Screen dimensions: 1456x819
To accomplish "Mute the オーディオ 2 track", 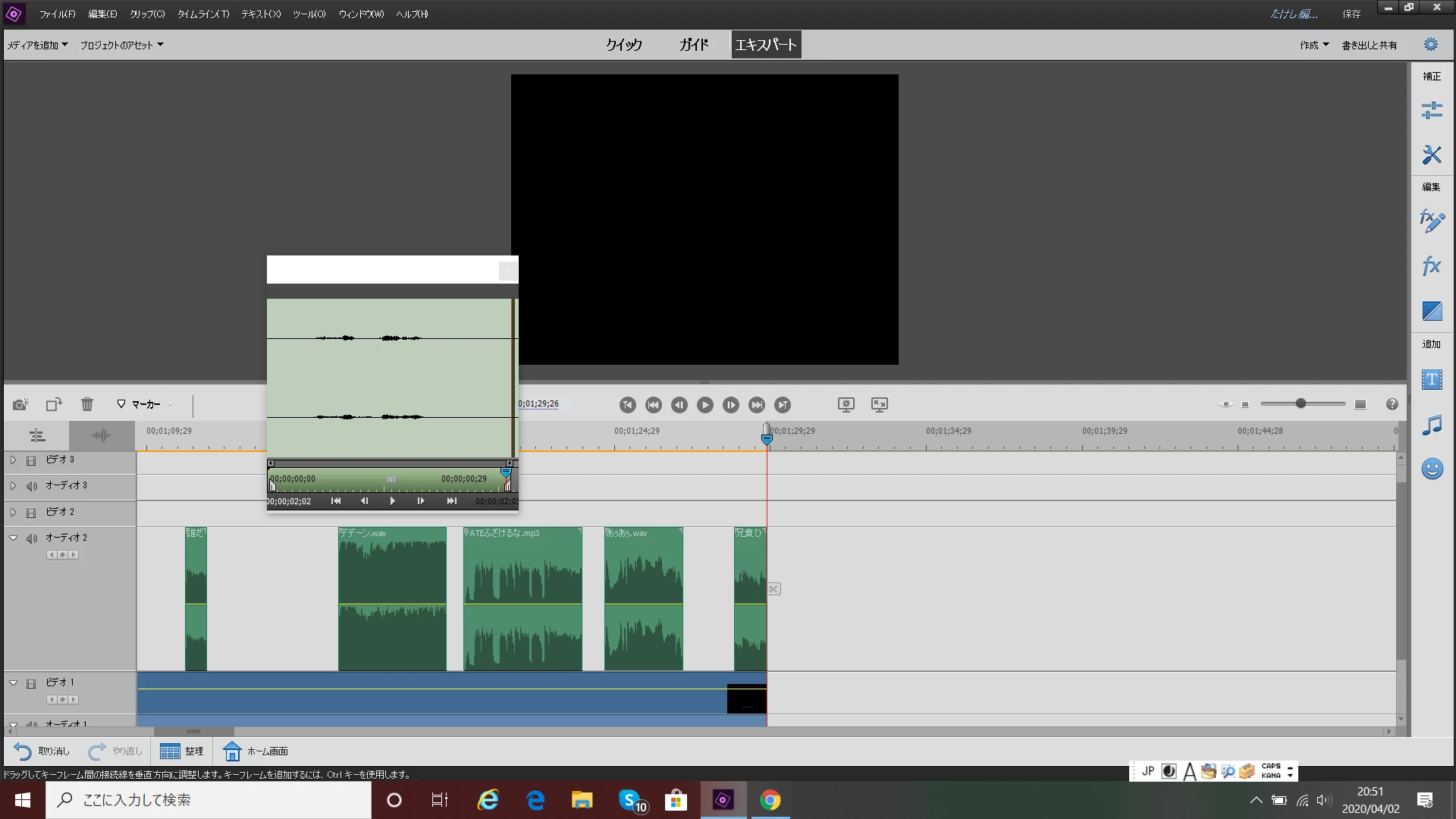I will pyautogui.click(x=32, y=538).
